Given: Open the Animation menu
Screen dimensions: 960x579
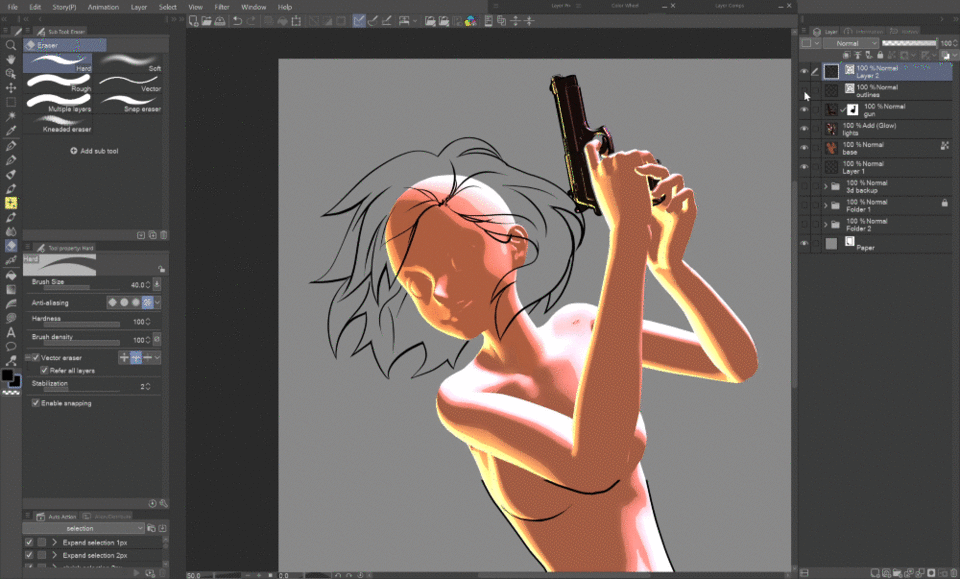Looking at the screenshot, I should tap(103, 7).
